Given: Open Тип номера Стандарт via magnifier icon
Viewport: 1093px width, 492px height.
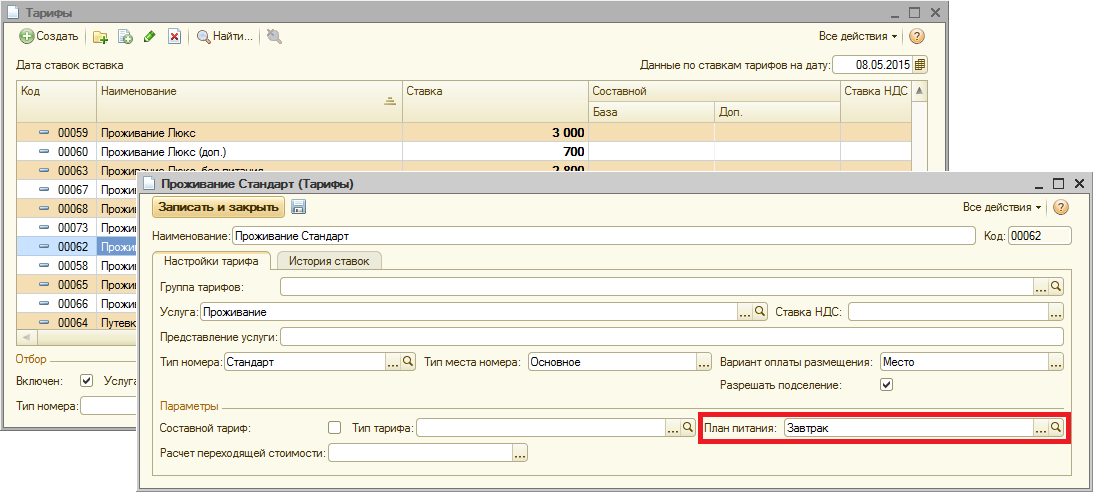Looking at the screenshot, I should 408,362.
